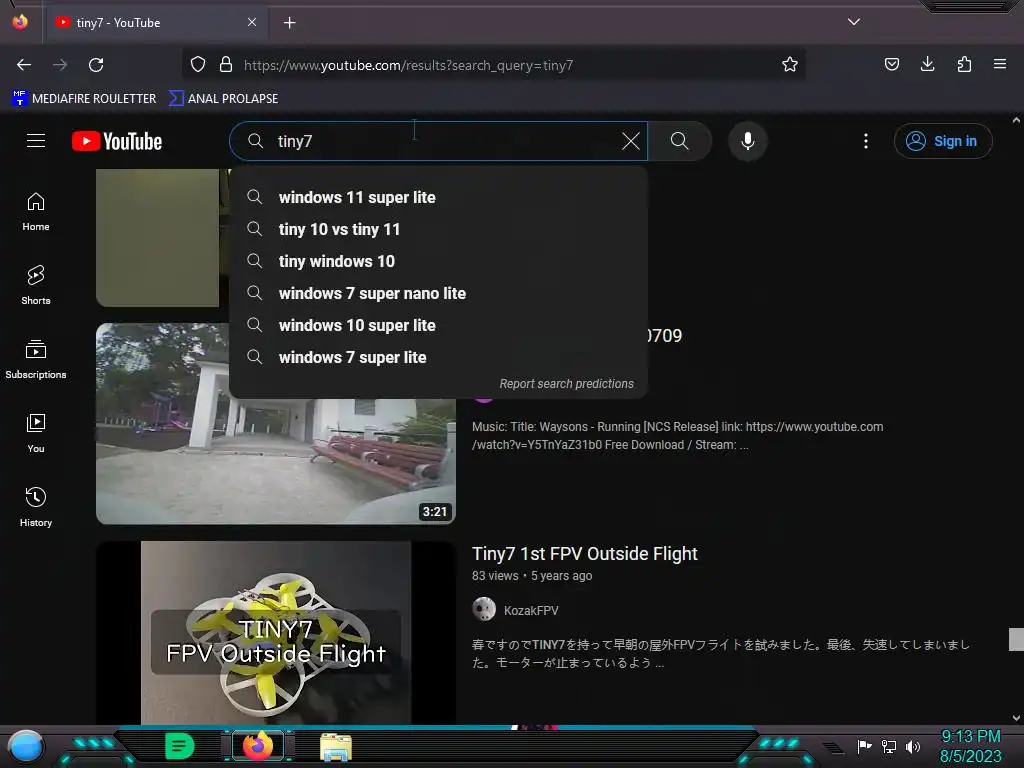Select suggestion 'windows 7 super nano lite'
The width and height of the screenshot is (1024, 768).
click(x=438, y=293)
